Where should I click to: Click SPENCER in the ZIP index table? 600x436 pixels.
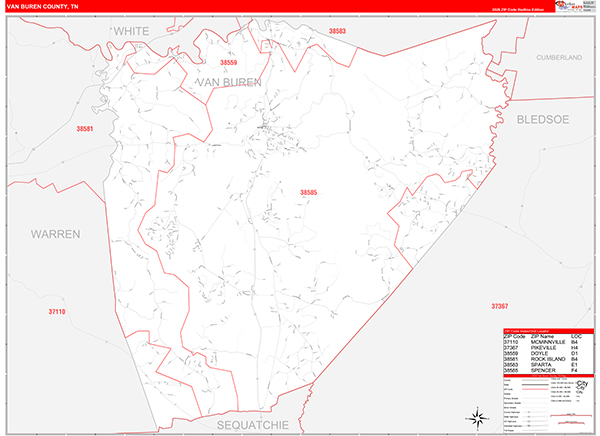point(543,371)
